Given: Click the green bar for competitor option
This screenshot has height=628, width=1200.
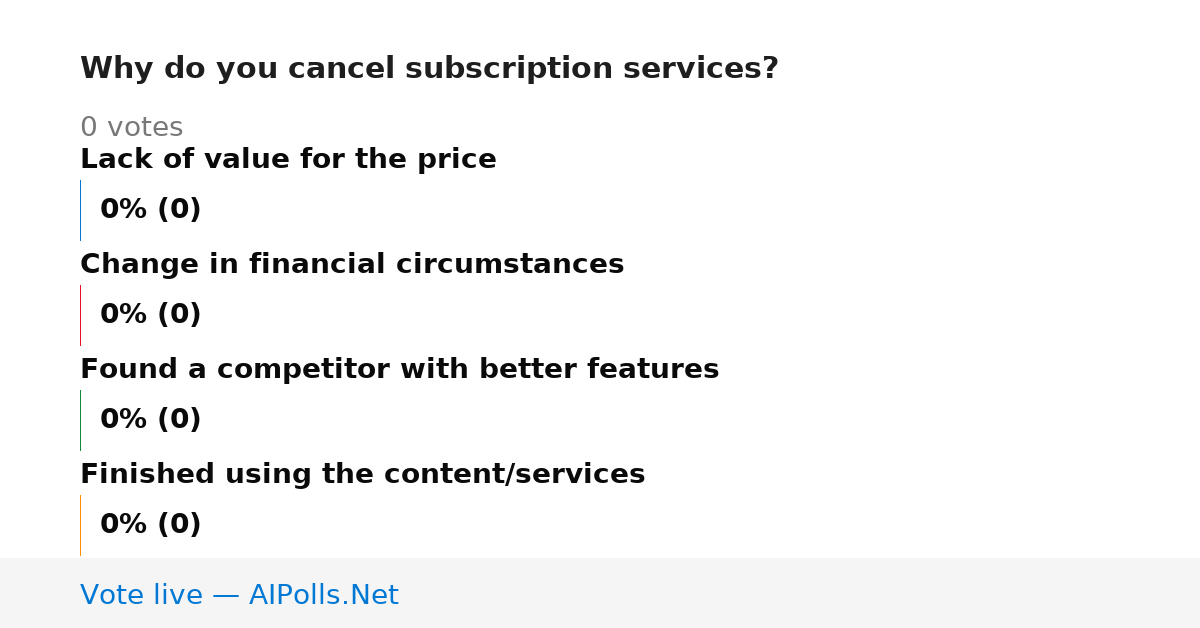Looking at the screenshot, I should [80, 420].
